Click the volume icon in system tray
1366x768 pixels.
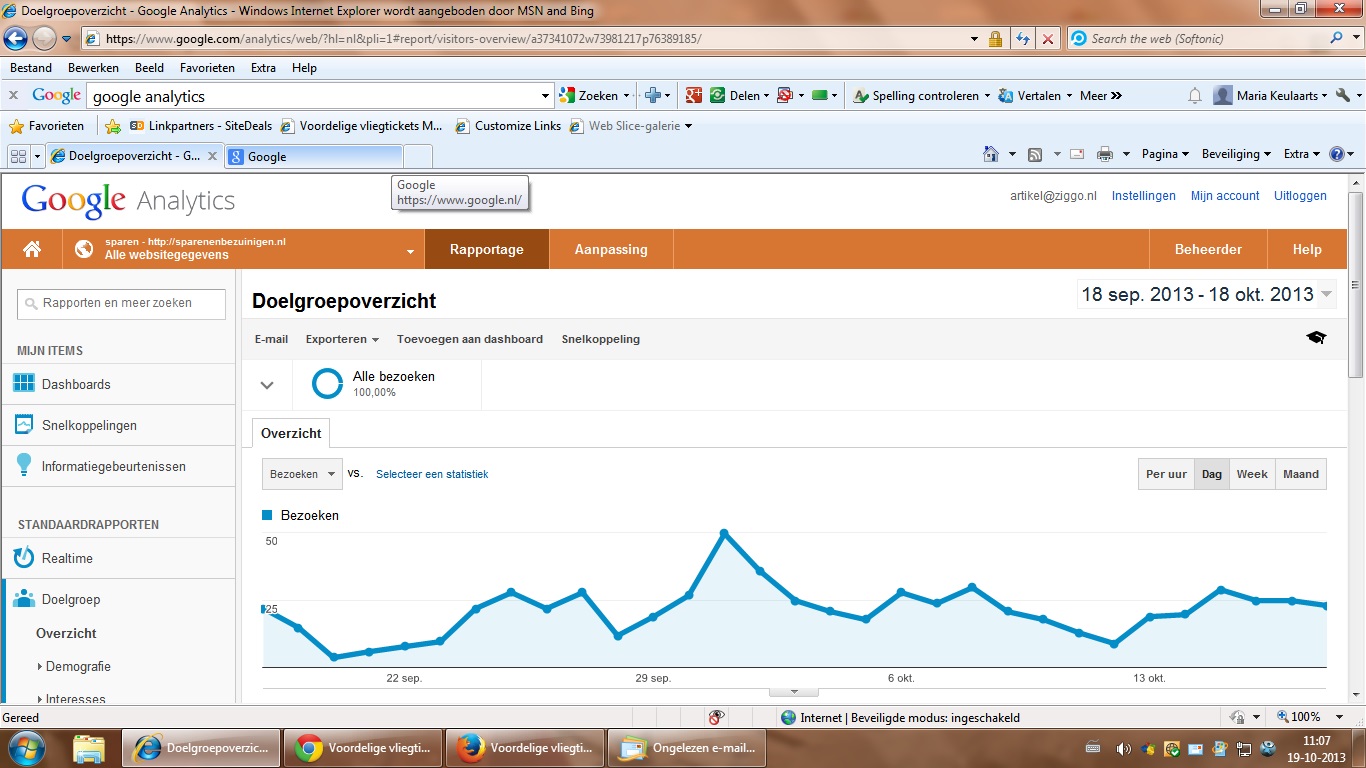[1122, 748]
